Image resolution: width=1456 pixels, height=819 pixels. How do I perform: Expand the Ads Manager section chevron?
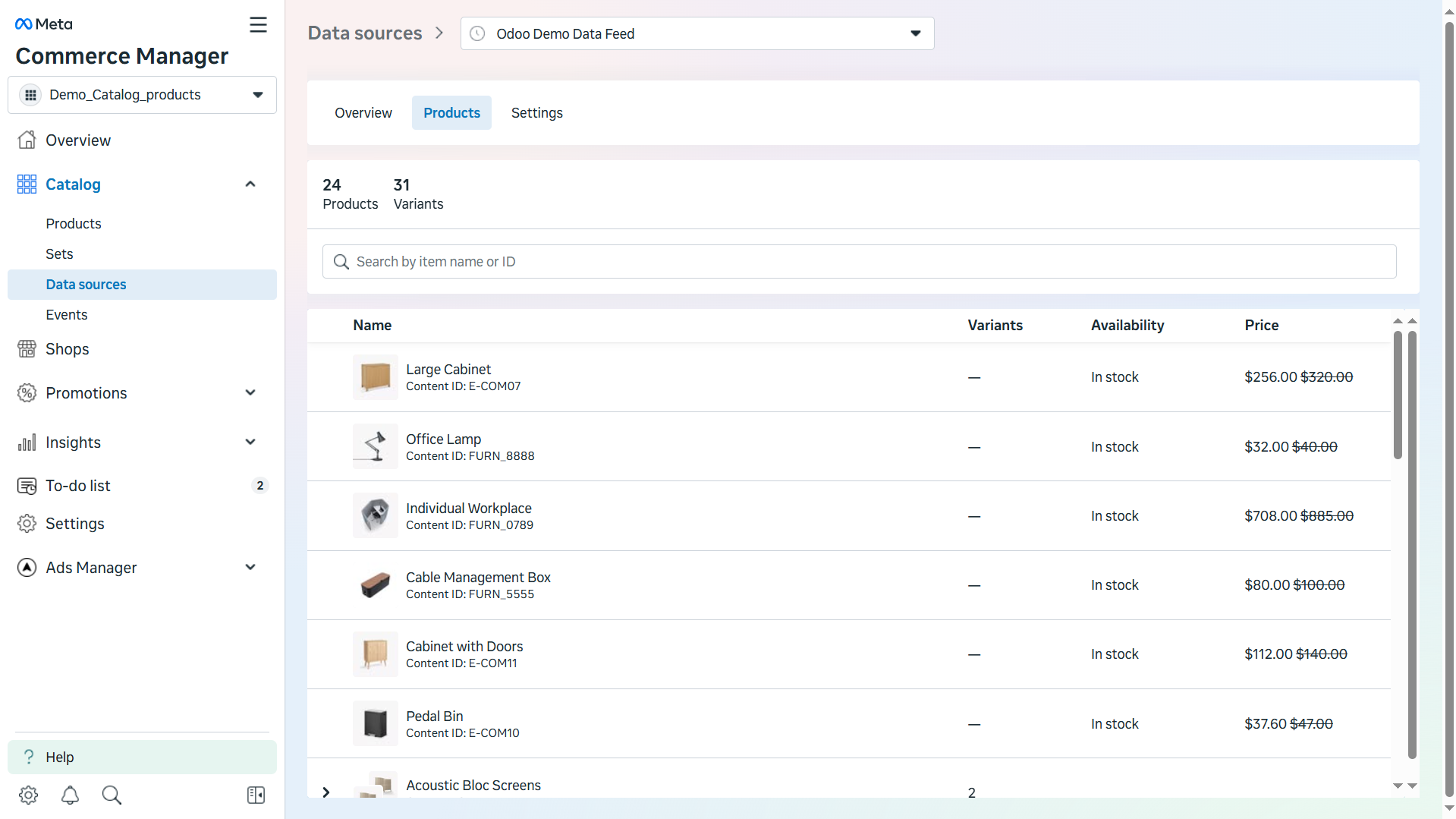point(250,567)
